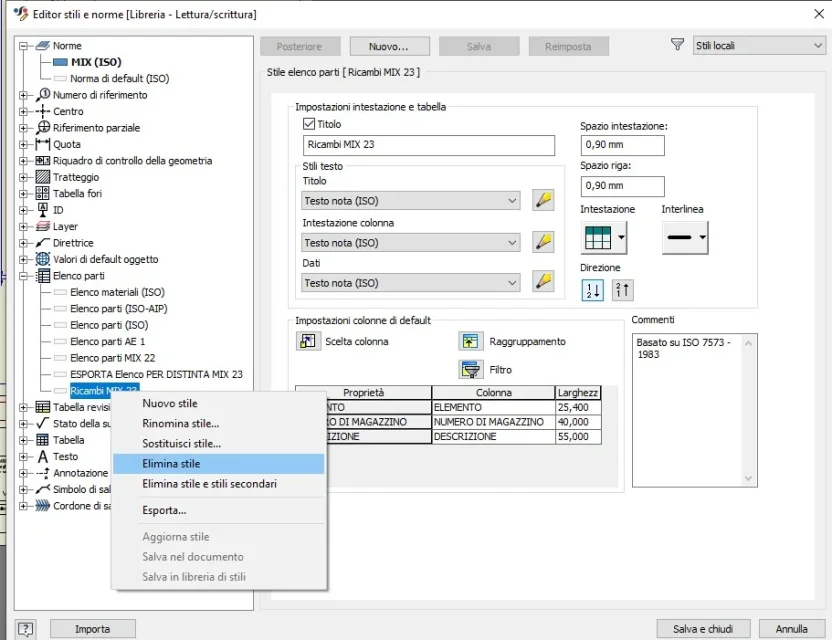The image size is (832, 640).
Task: Choose Nuovo stile from context menu
Action: coord(219,403)
